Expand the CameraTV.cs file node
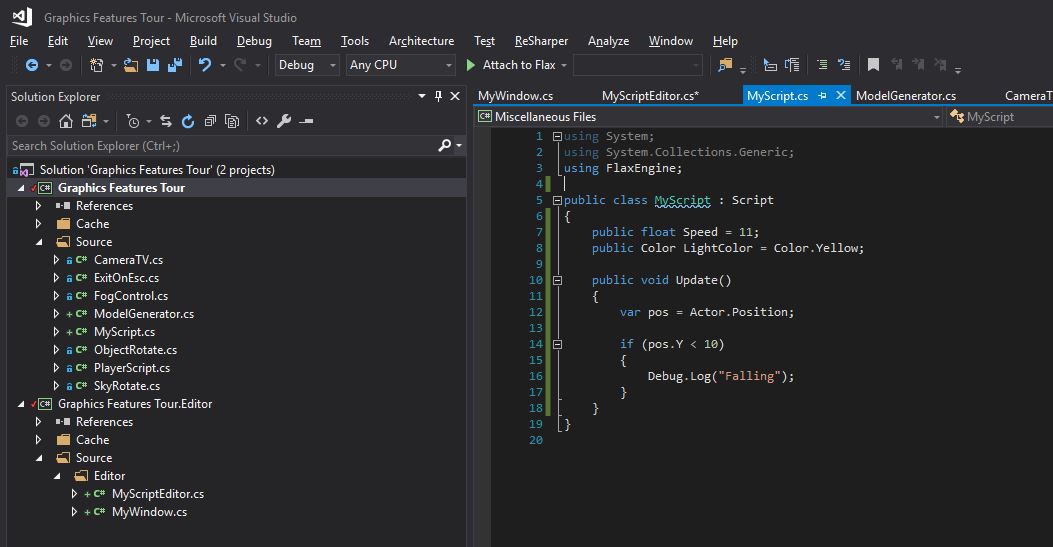This screenshot has width=1053, height=547. [56, 260]
